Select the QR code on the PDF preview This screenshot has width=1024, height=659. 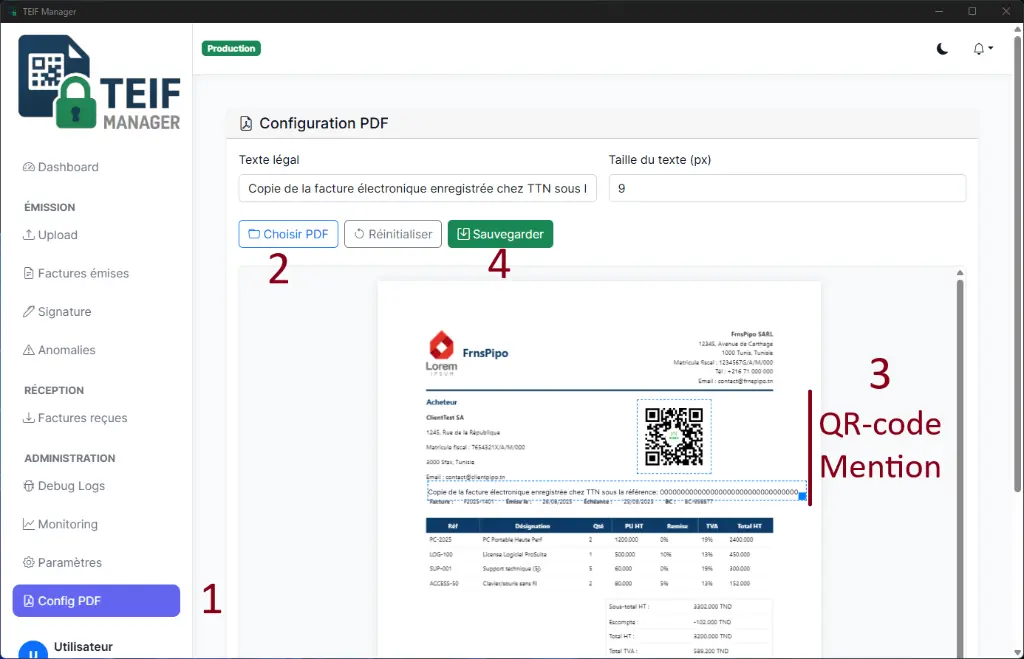(674, 437)
